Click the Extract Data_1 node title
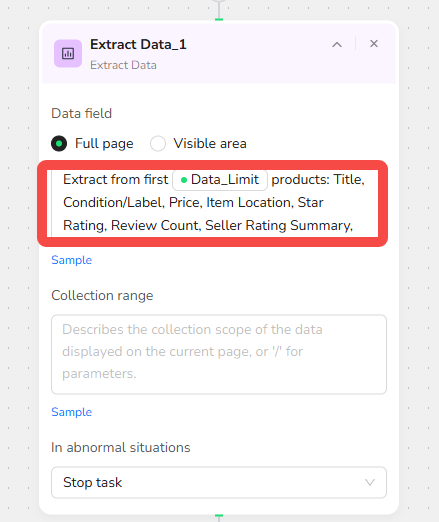Image resolution: width=439 pixels, height=522 pixels. coord(138,45)
